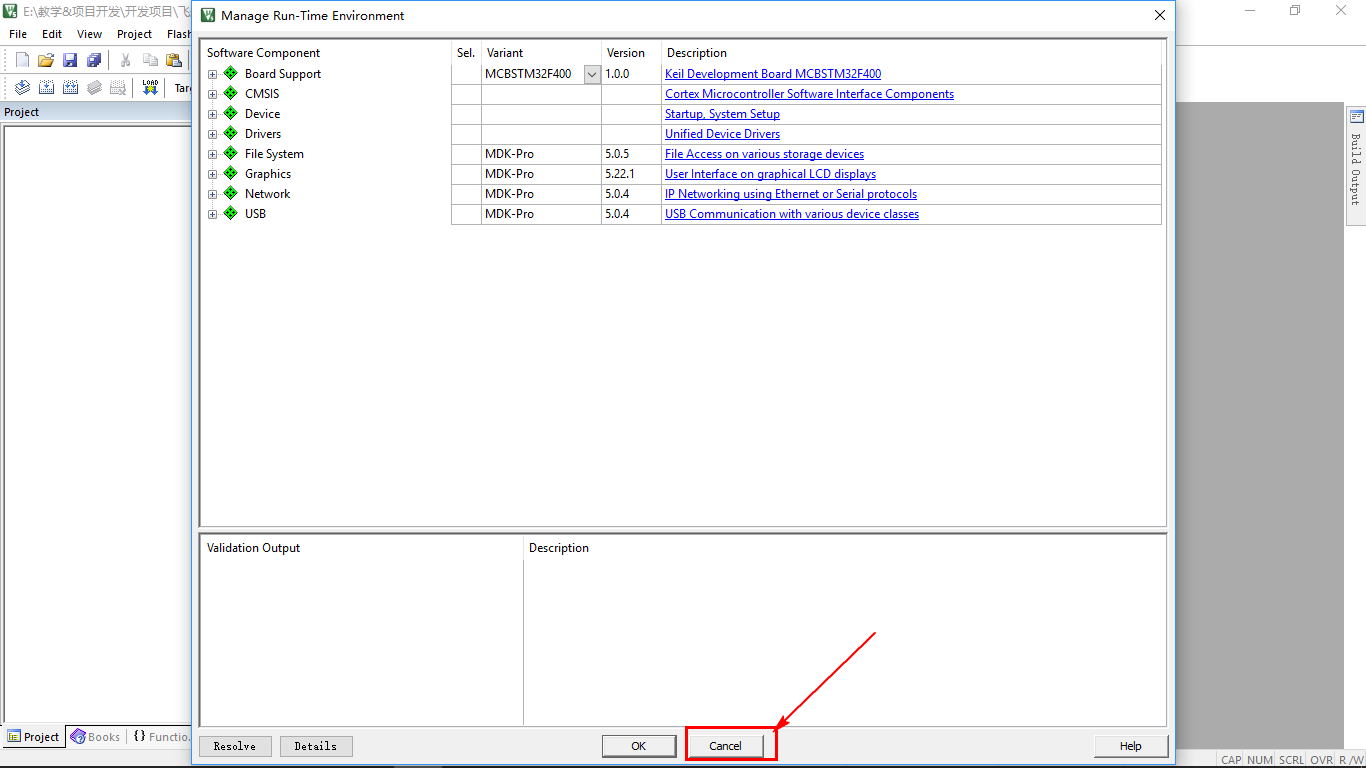Select version 5.22.1 cell for Graphics
Image resolution: width=1366 pixels, height=768 pixels.
pos(631,174)
